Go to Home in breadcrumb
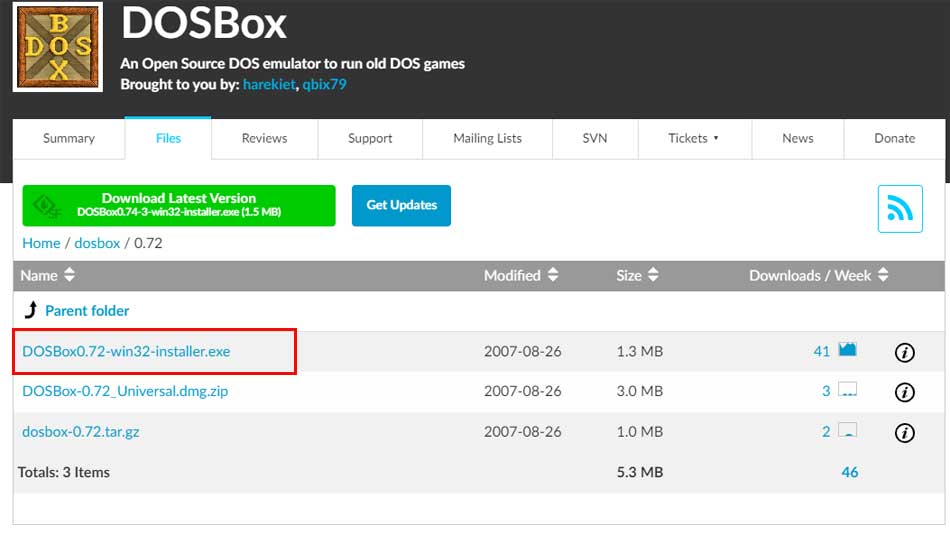Screen dimensions: 950x535 pos(41,243)
